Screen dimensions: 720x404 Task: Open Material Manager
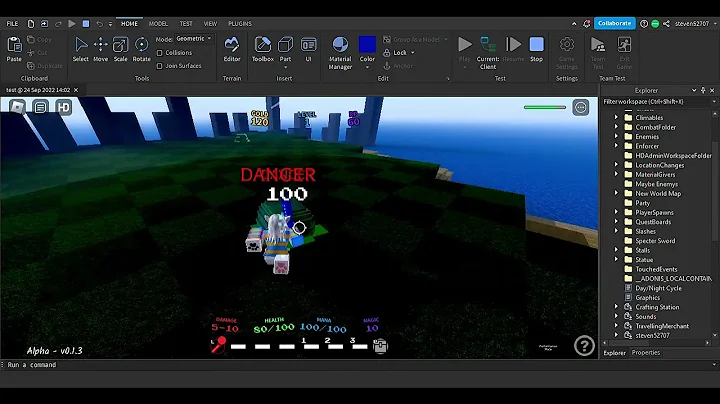[340, 53]
